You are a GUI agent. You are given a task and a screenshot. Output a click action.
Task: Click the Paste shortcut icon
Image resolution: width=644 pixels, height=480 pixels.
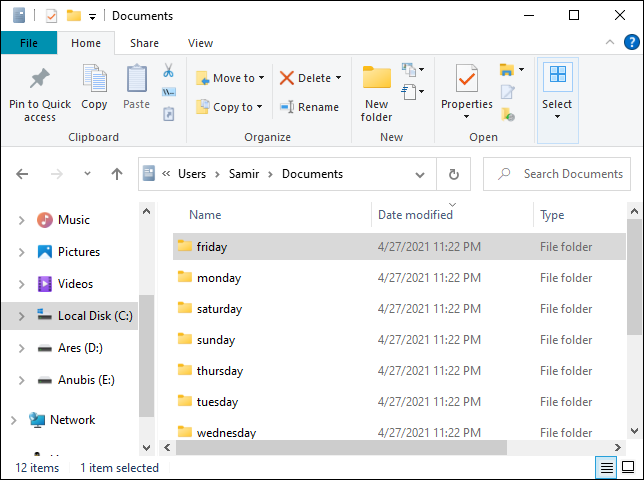[168, 114]
